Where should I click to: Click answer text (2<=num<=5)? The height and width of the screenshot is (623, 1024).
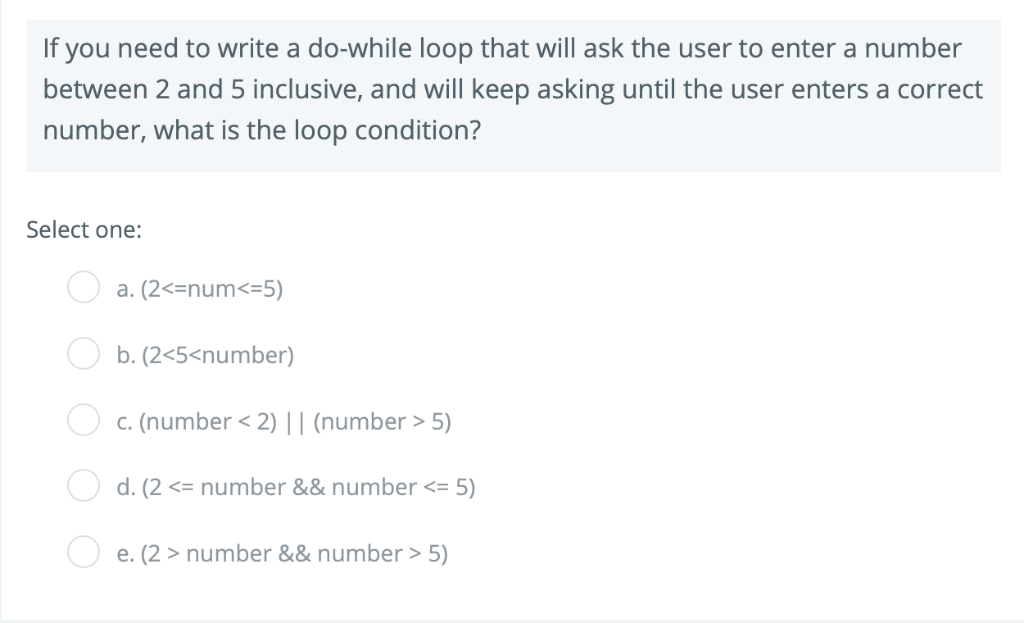[200, 289]
